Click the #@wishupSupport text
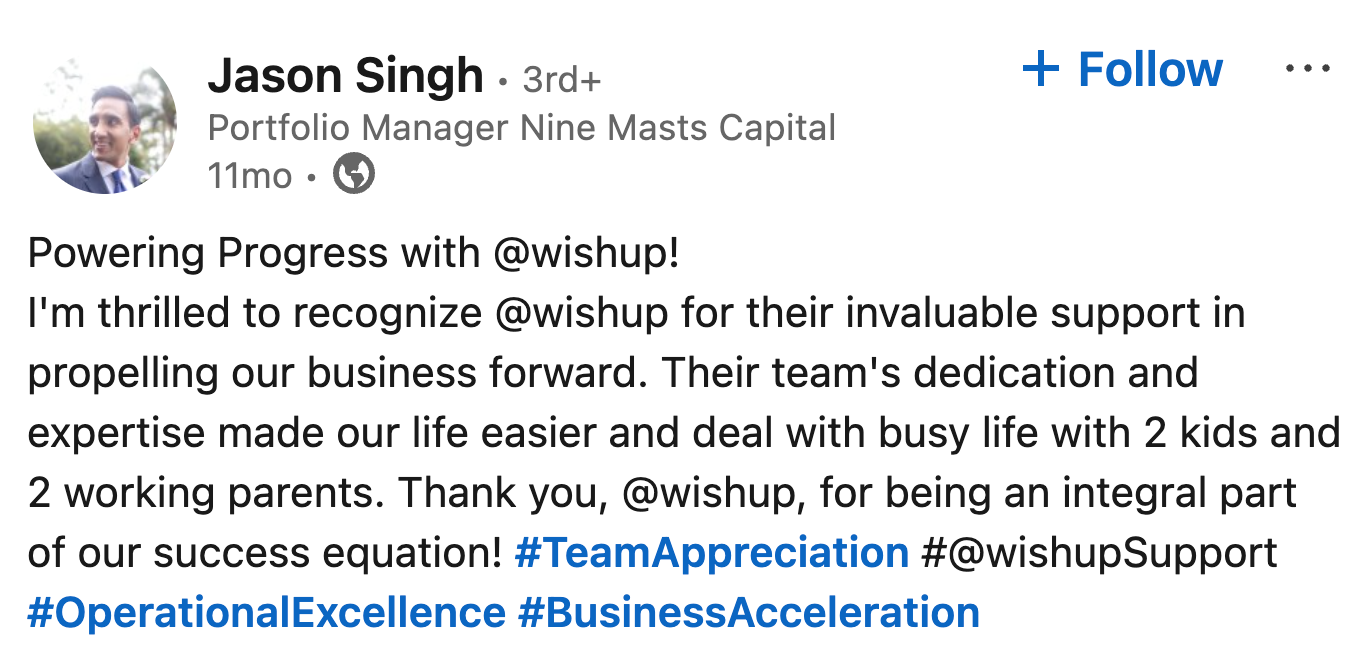 [1100, 552]
